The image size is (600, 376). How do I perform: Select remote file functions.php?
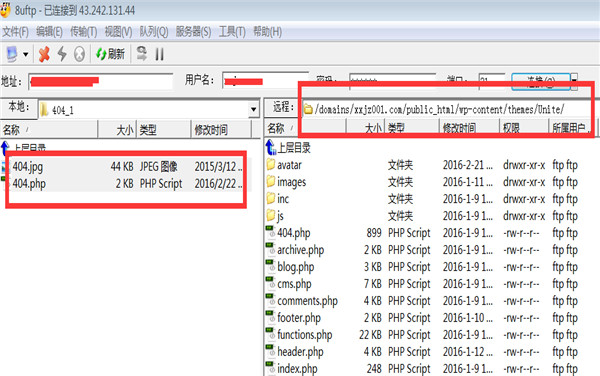pyautogui.click(x=305, y=335)
